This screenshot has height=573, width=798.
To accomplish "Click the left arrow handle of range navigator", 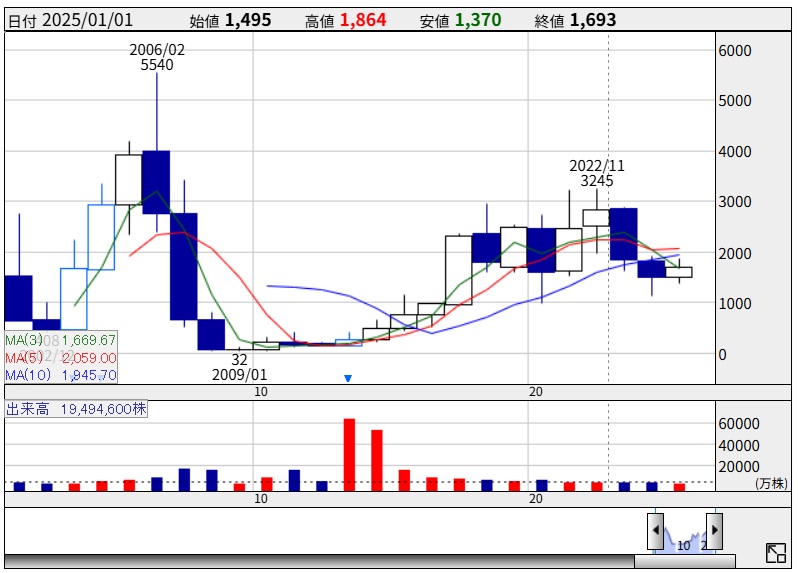I will tap(656, 528).
